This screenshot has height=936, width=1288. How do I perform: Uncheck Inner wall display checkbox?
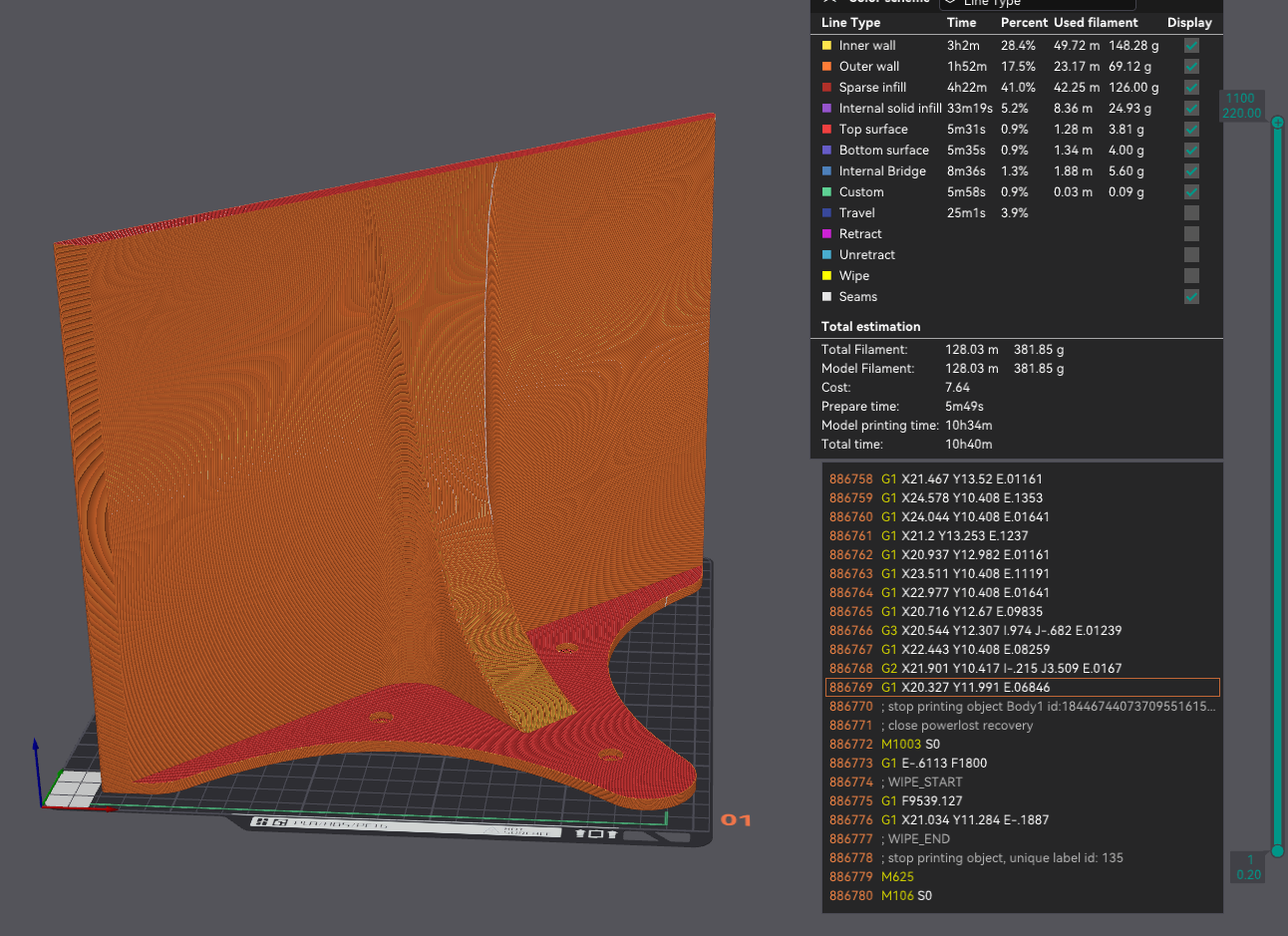point(1191,45)
